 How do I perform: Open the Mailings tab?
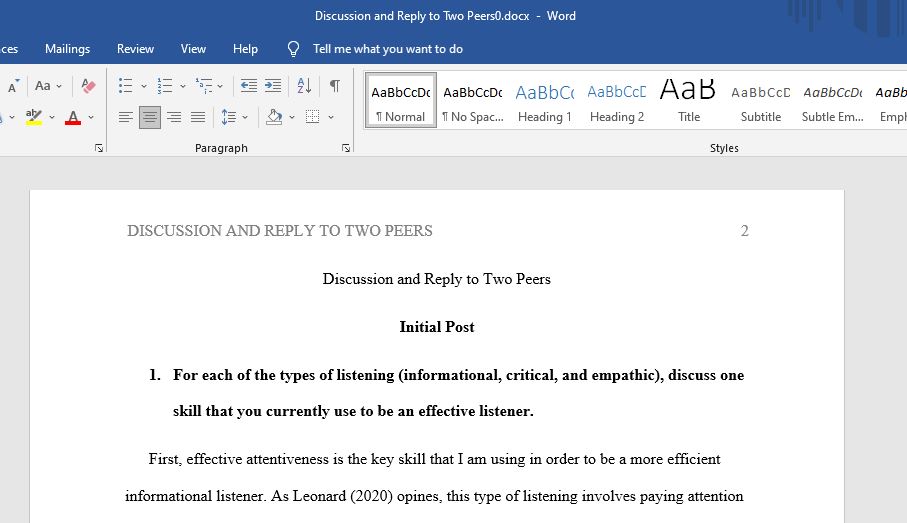coord(68,49)
